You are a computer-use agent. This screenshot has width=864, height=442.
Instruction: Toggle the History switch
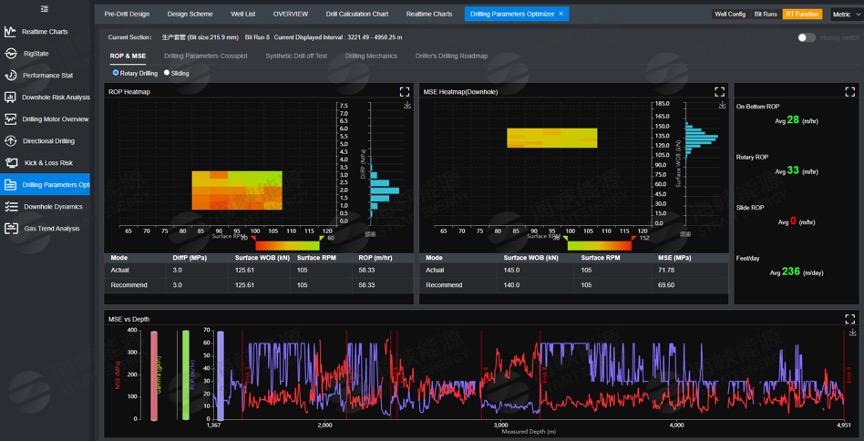(806, 38)
